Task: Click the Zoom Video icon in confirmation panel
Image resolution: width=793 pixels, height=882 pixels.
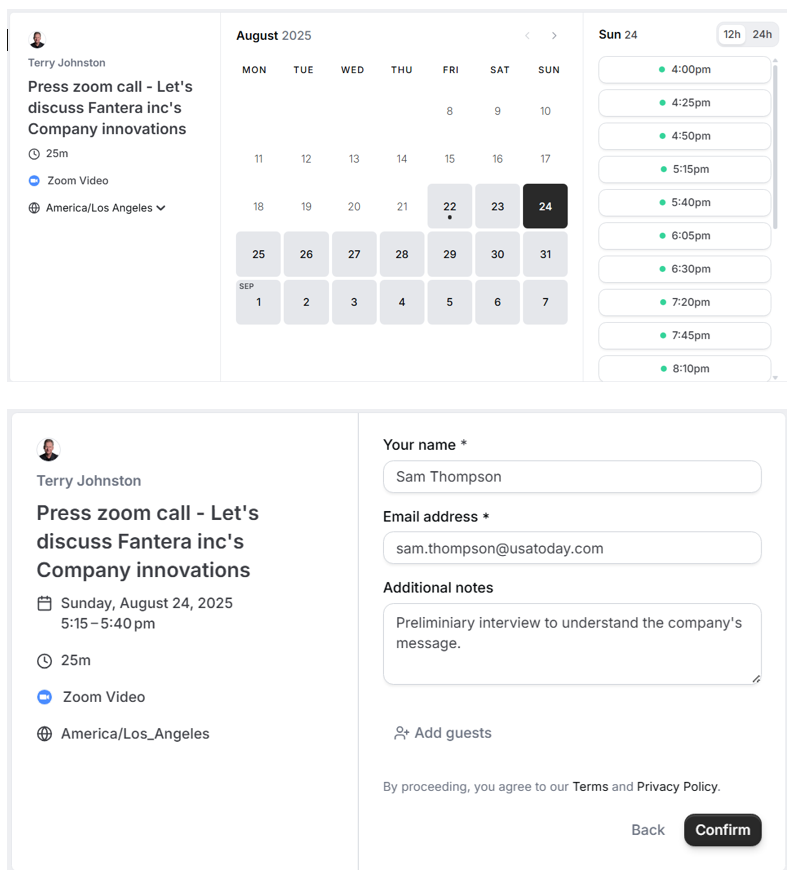Action: pyautogui.click(x=44, y=697)
